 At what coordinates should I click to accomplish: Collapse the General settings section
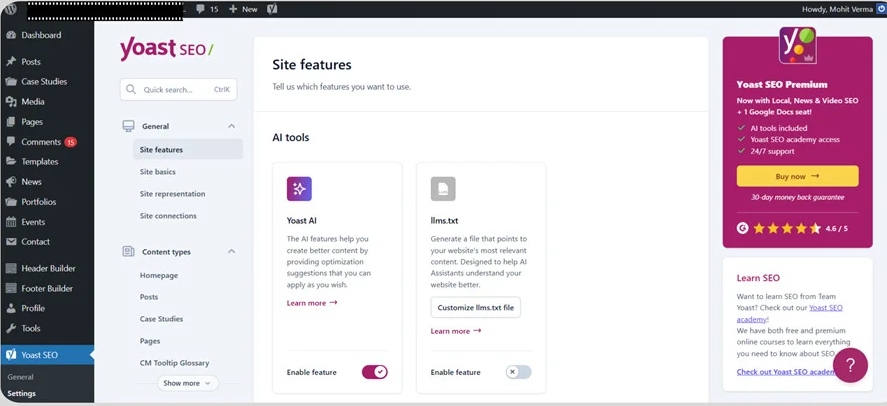pos(231,127)
